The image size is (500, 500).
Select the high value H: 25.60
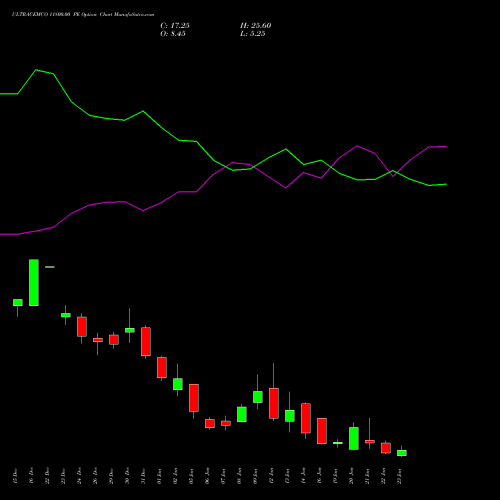[256, 26]
